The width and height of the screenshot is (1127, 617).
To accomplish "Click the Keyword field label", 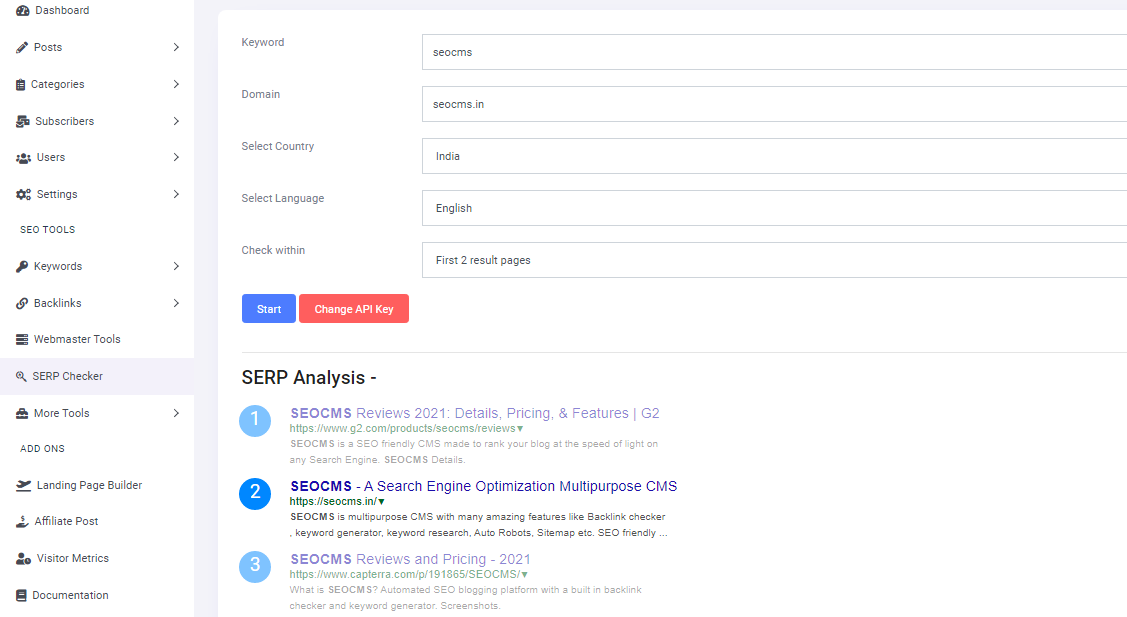I will pos(263,42).
